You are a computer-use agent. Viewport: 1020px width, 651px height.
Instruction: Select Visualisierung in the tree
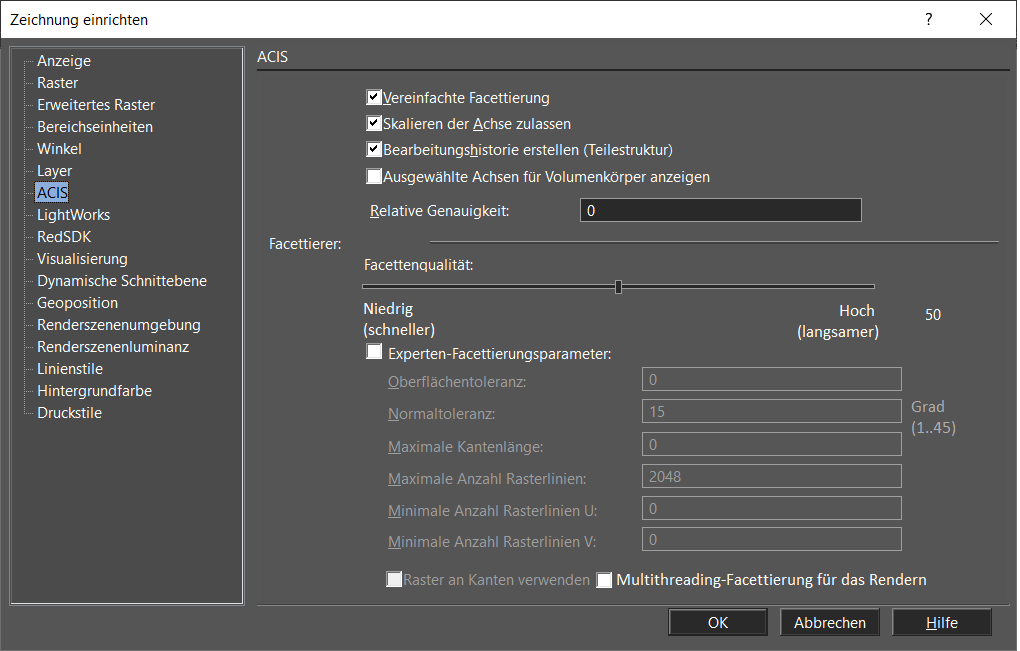tap(82, 259)
